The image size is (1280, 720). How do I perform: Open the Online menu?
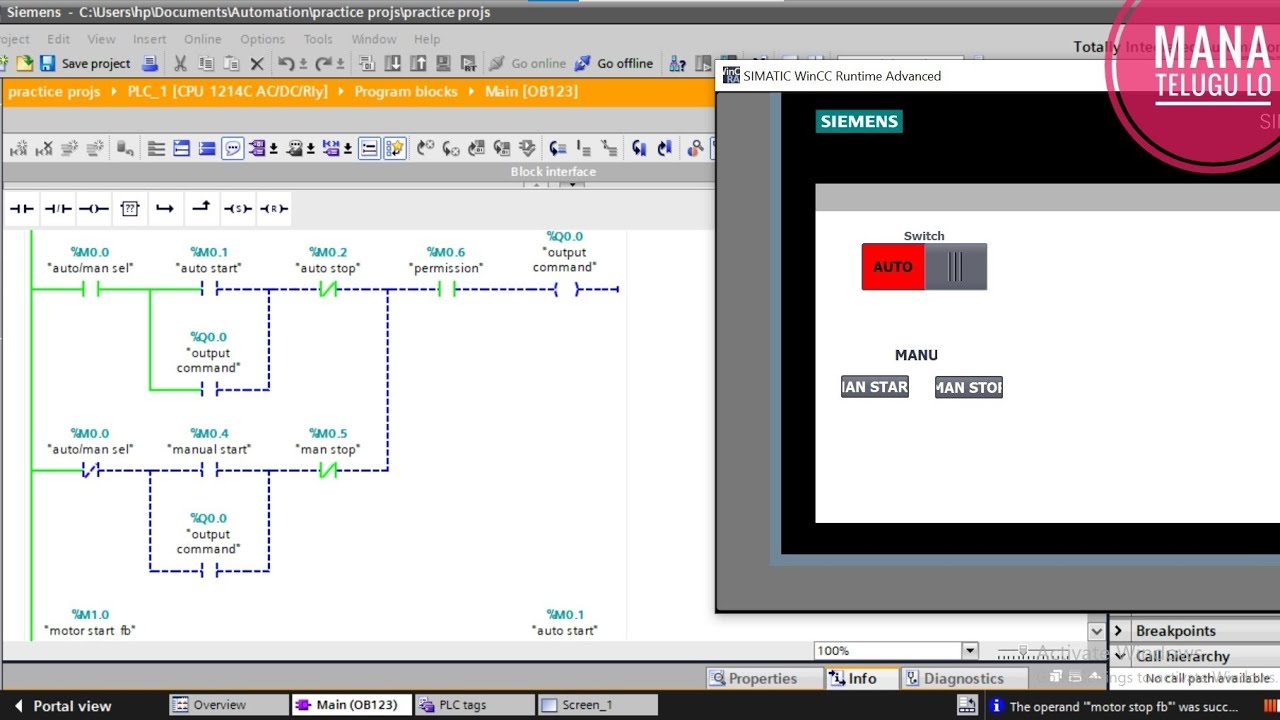(x=203, y=39)
